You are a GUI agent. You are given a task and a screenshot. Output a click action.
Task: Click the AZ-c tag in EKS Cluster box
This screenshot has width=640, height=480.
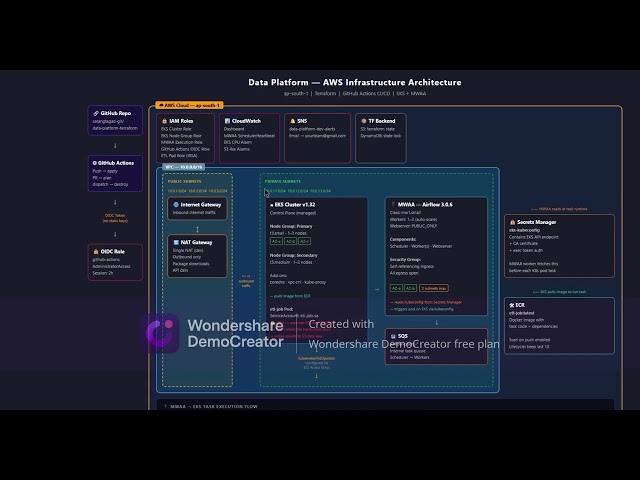click(x=304, y=241)
